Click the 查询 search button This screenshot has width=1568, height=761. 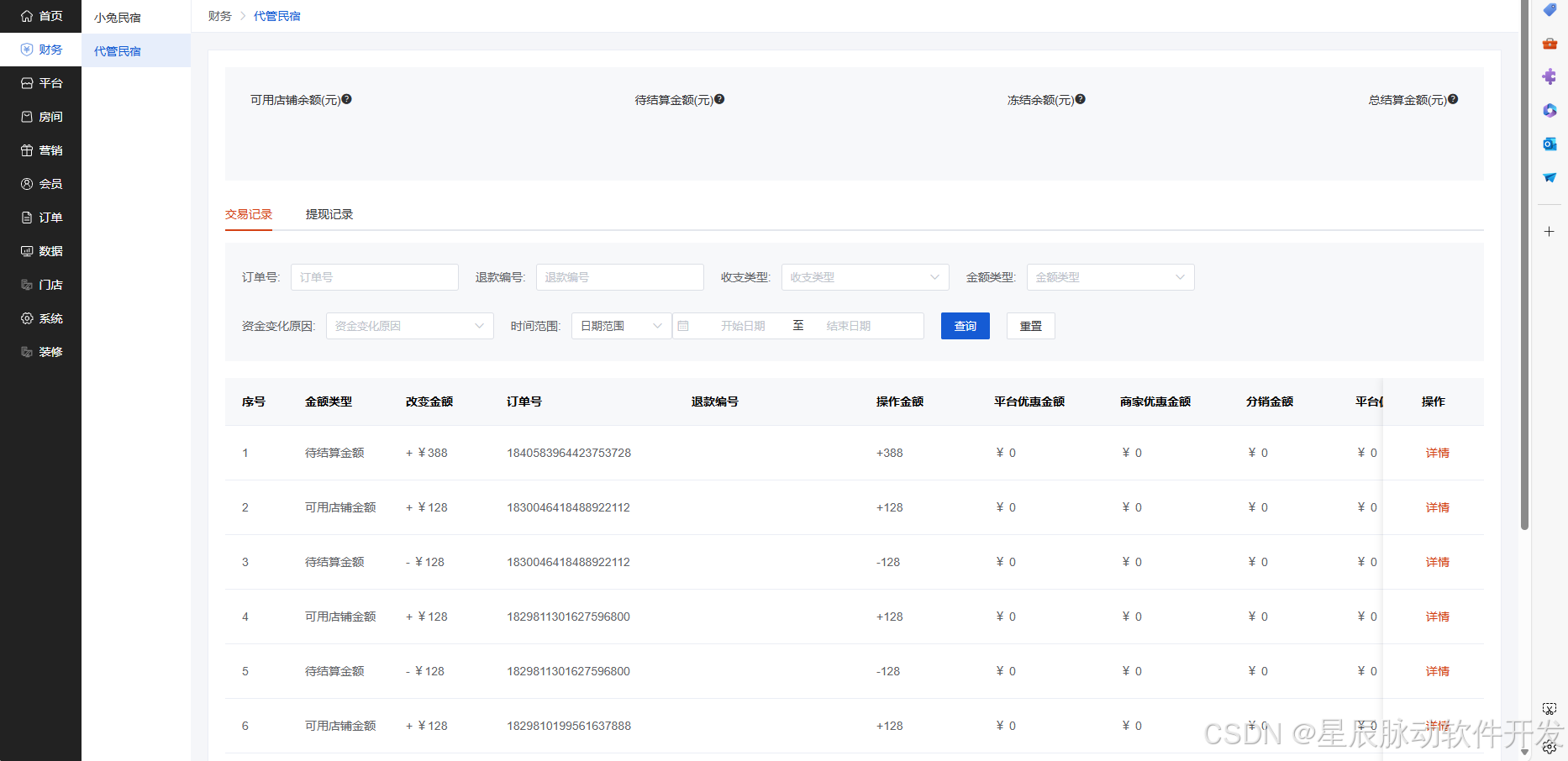click(x=966, y=326)
